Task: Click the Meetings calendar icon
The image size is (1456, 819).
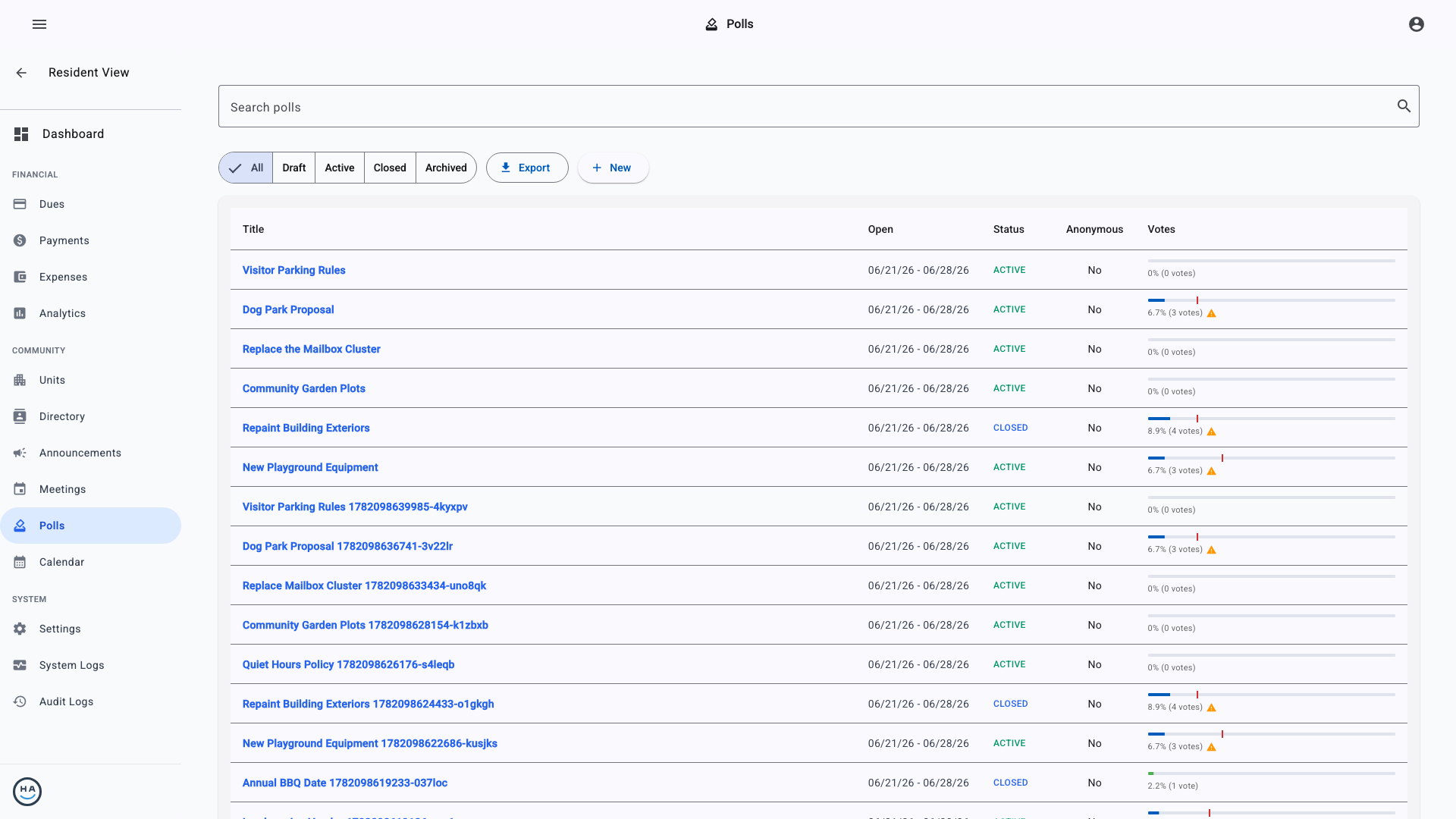Action: click(20, 489)
